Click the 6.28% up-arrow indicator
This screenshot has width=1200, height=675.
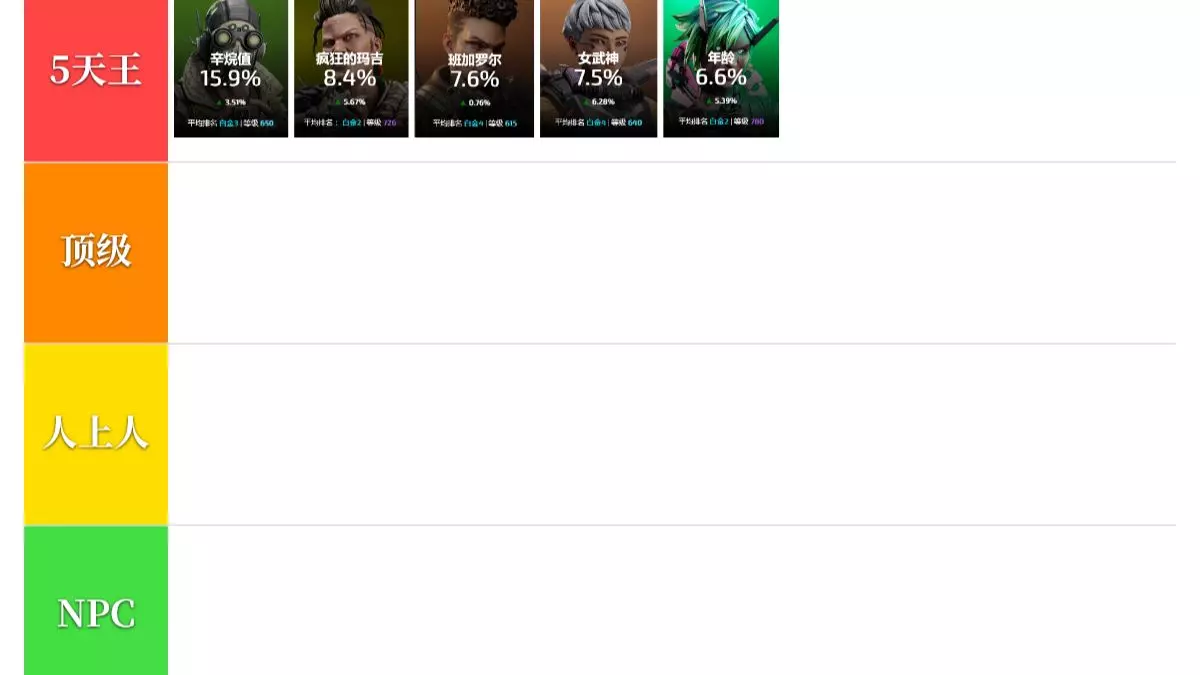[x=598, y=102]
